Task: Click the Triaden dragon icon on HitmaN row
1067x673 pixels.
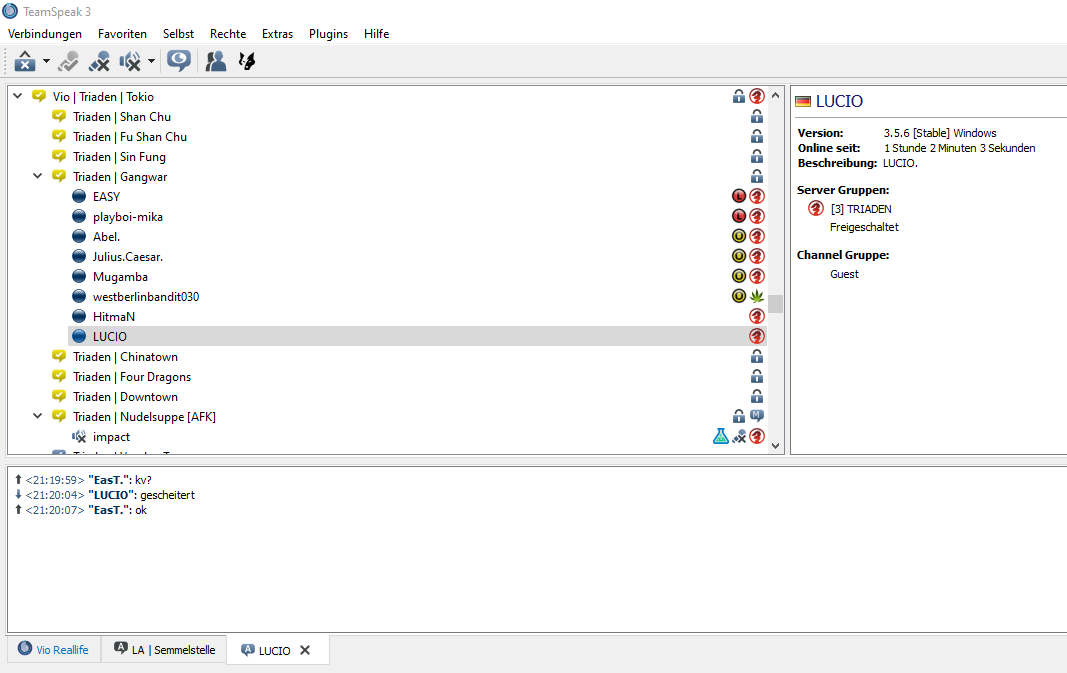Action: pos(757,316)
